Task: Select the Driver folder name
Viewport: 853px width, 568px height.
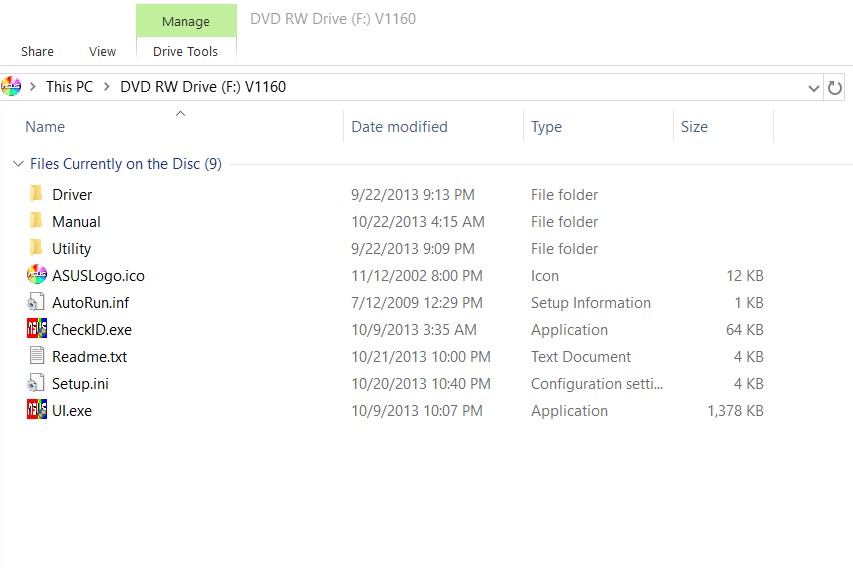Action: tap(72, 194)
